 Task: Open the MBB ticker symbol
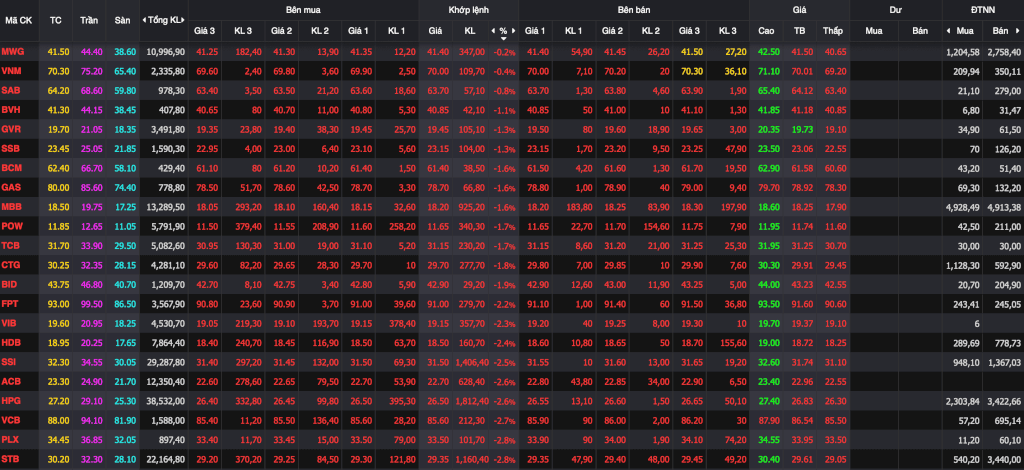11,208
